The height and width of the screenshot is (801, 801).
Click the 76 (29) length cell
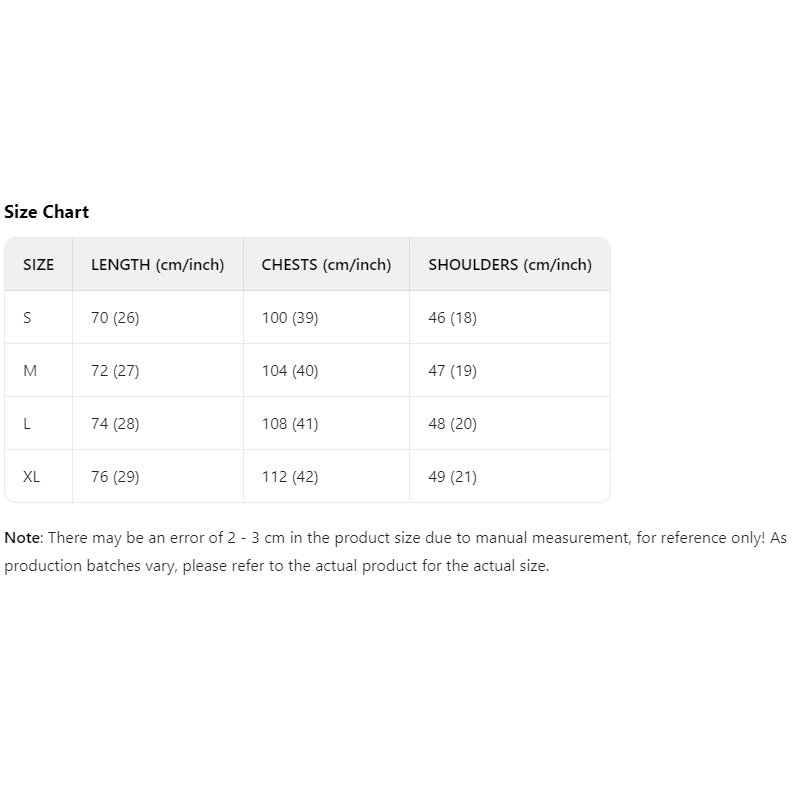pyautogui.click(x=115, y=477)
